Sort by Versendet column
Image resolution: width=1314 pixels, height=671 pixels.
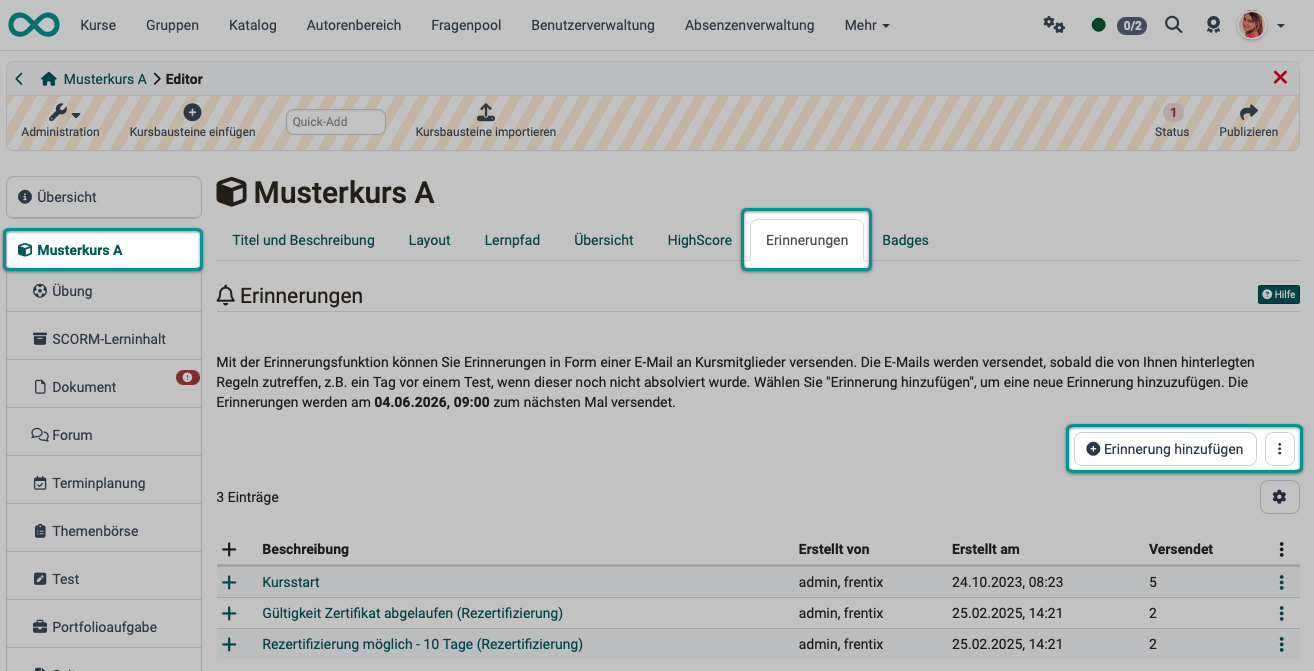pos(1181,549)
